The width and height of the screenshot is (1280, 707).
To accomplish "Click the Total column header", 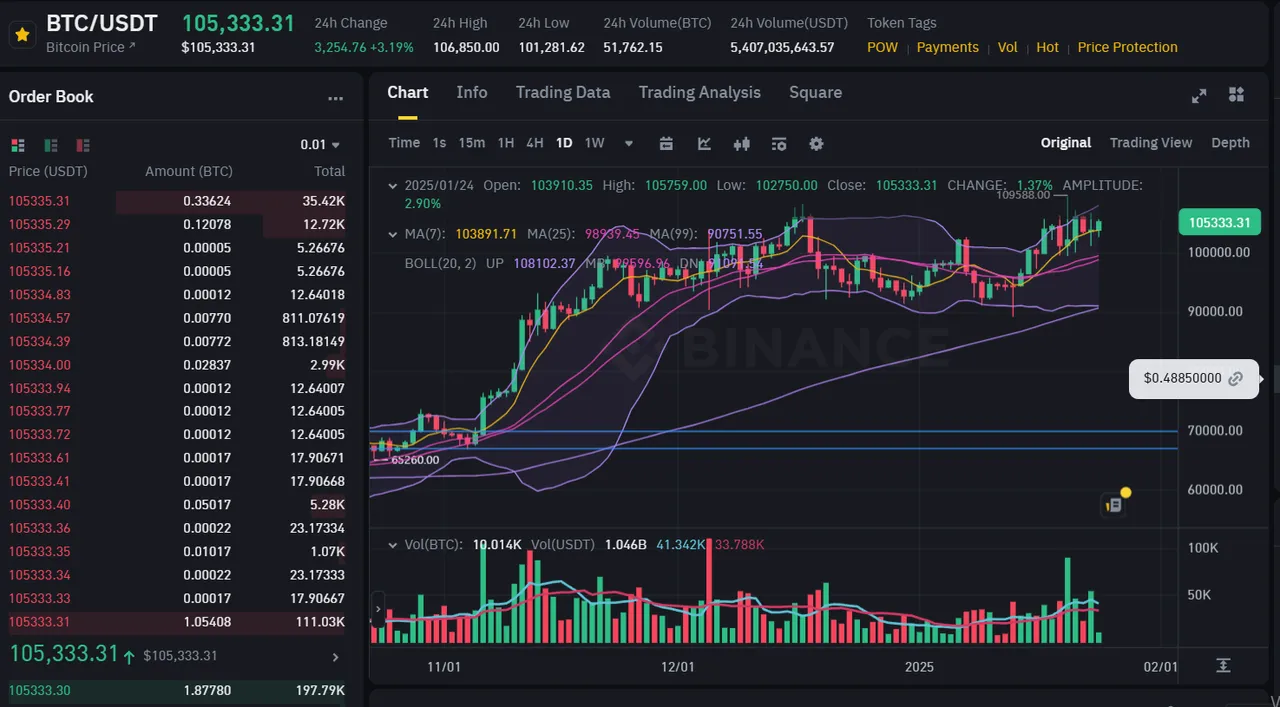I will click(x=329, y=171).
